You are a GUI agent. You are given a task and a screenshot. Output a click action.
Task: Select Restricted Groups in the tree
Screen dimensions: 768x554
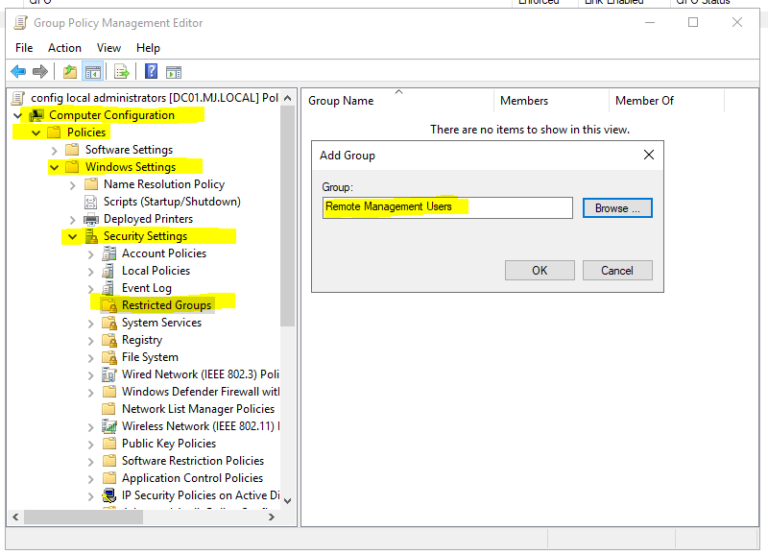pos(166,305)
